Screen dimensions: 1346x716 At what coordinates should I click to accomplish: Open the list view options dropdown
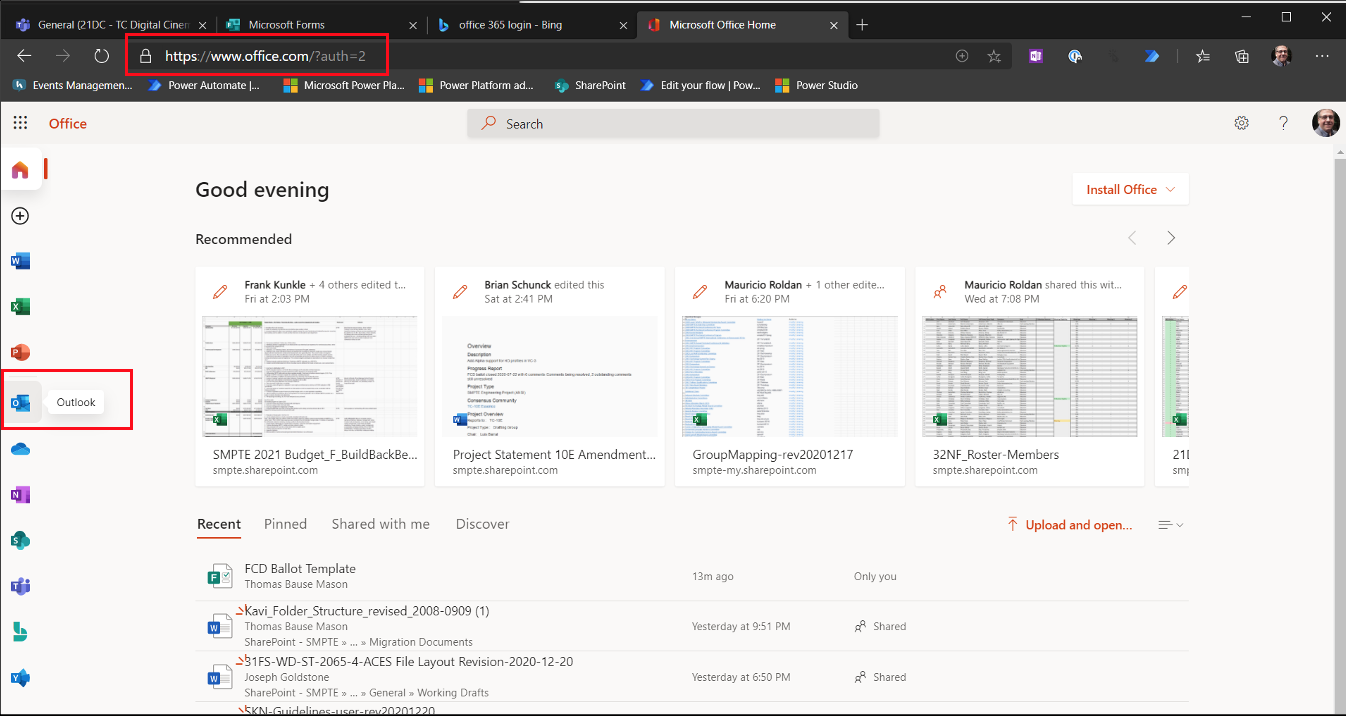pyautogui.click(x=1170, y=525)
